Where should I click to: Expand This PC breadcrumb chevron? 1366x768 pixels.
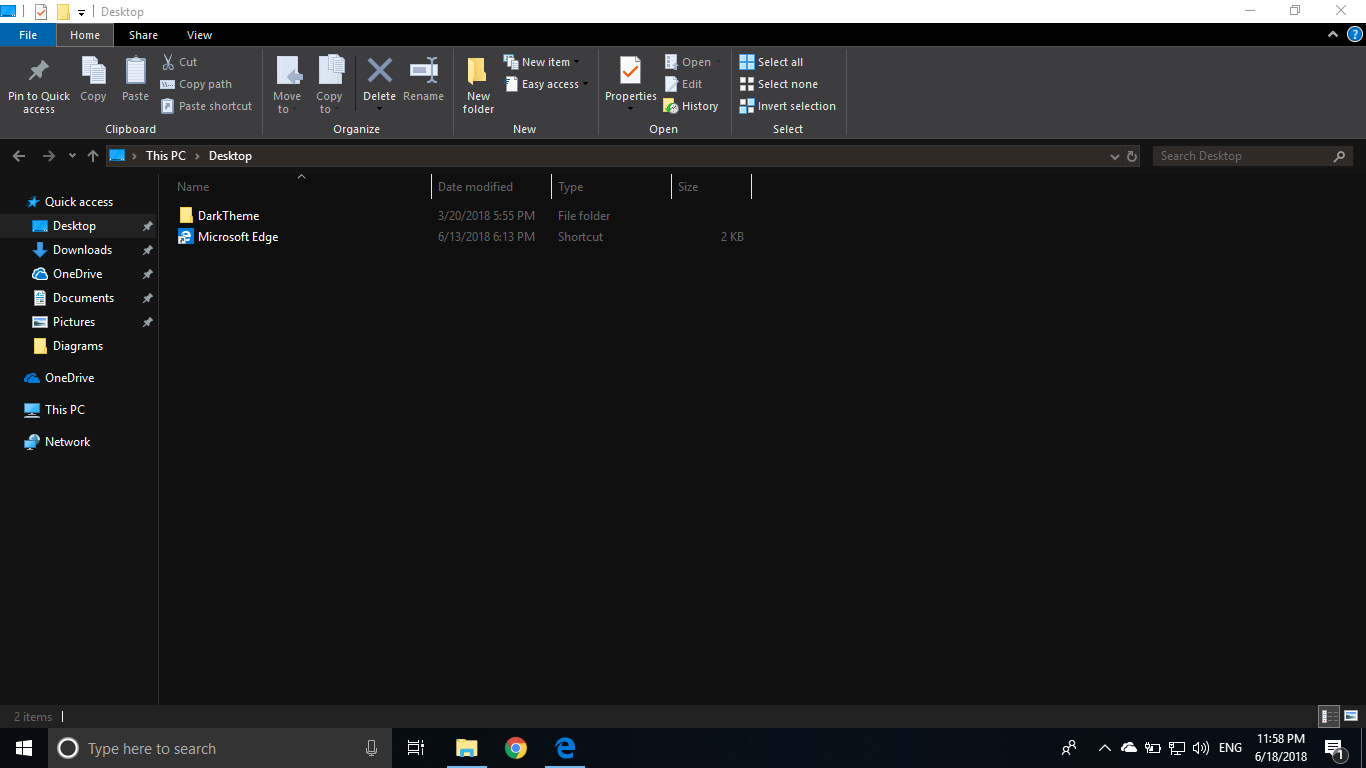click(x=198, y=156)
